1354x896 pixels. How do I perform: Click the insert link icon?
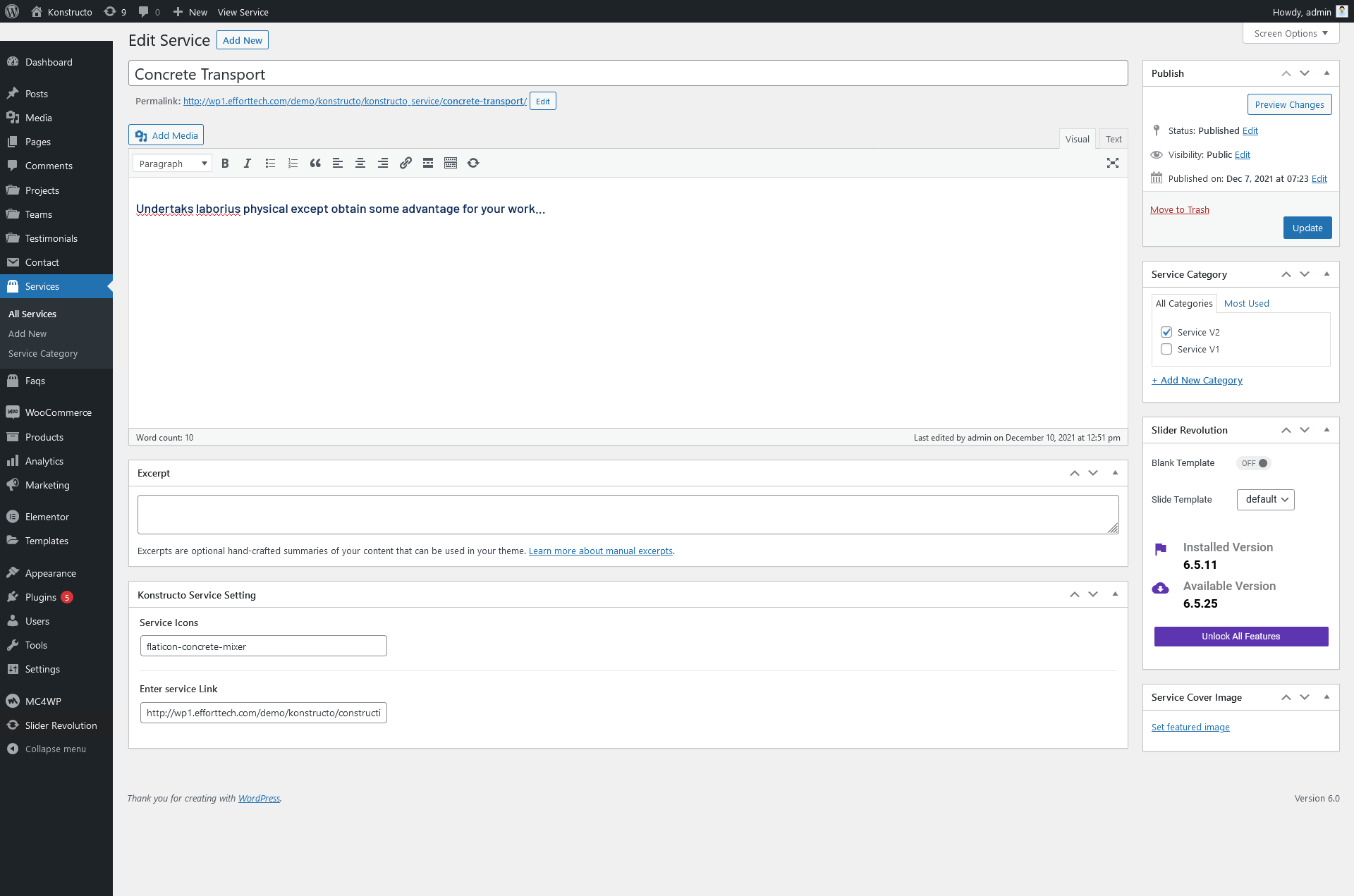pyautogui.click(x=405, y=164)
